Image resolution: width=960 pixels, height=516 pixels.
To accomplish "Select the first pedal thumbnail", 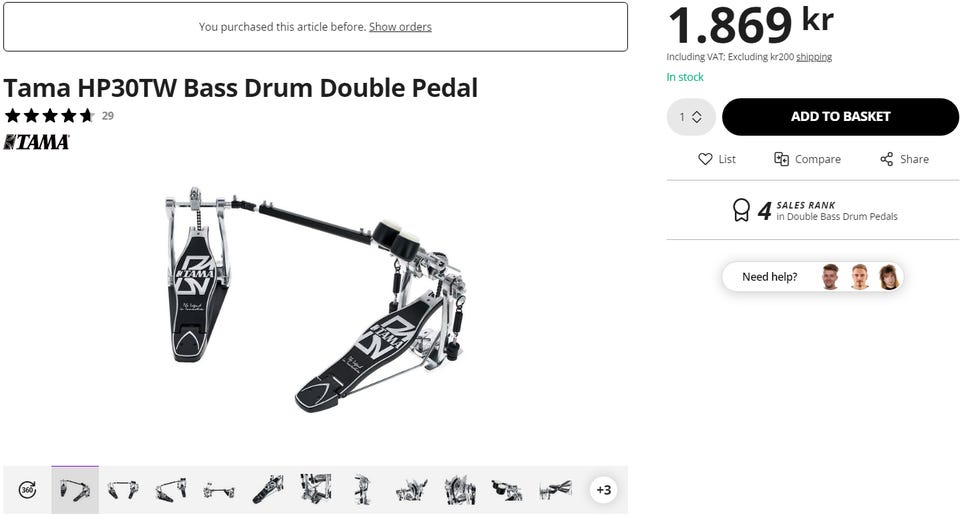I will (x=75, y=490).
